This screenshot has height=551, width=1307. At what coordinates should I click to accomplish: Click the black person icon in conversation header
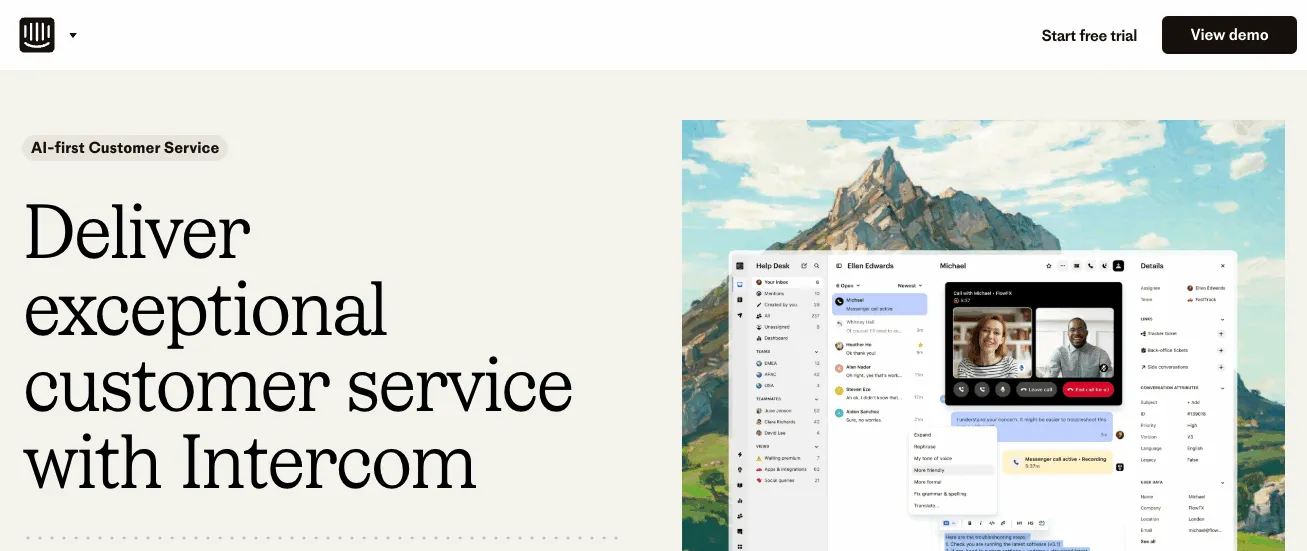coord(1119,266)
